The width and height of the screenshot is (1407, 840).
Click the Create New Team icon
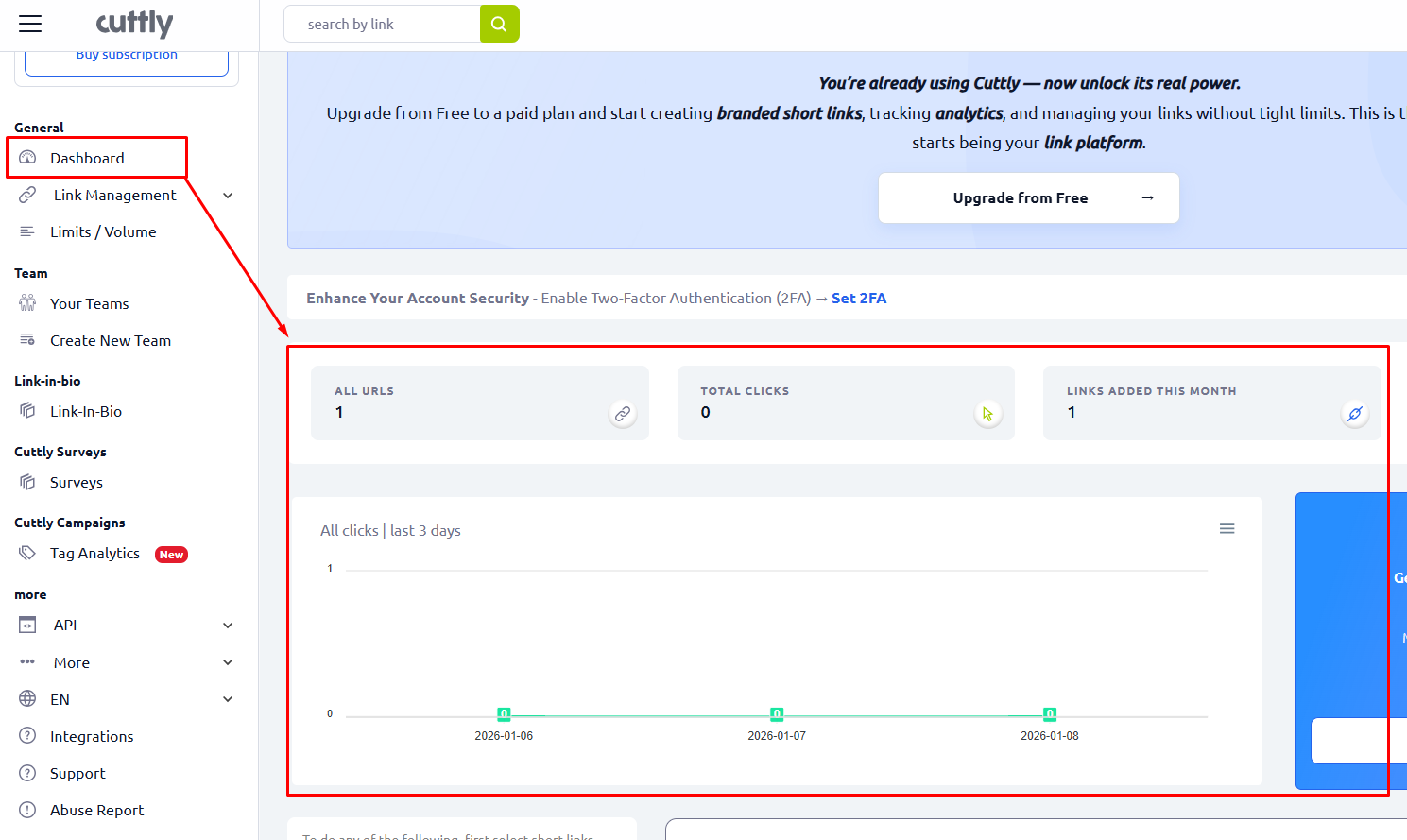27,340
